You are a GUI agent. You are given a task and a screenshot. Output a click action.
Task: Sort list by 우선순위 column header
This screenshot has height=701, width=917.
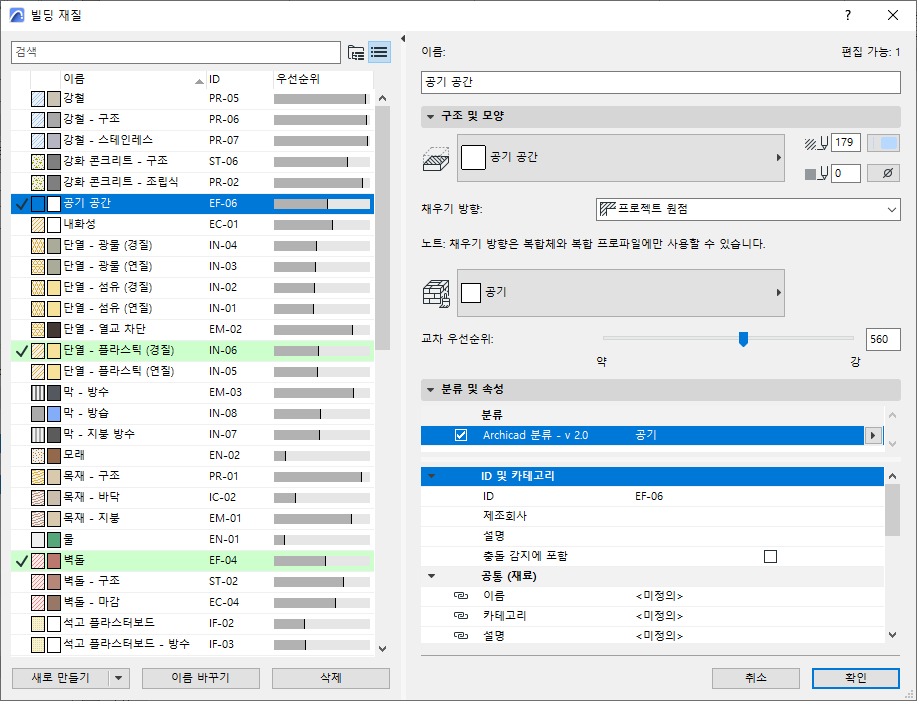(x=323, y=79)
